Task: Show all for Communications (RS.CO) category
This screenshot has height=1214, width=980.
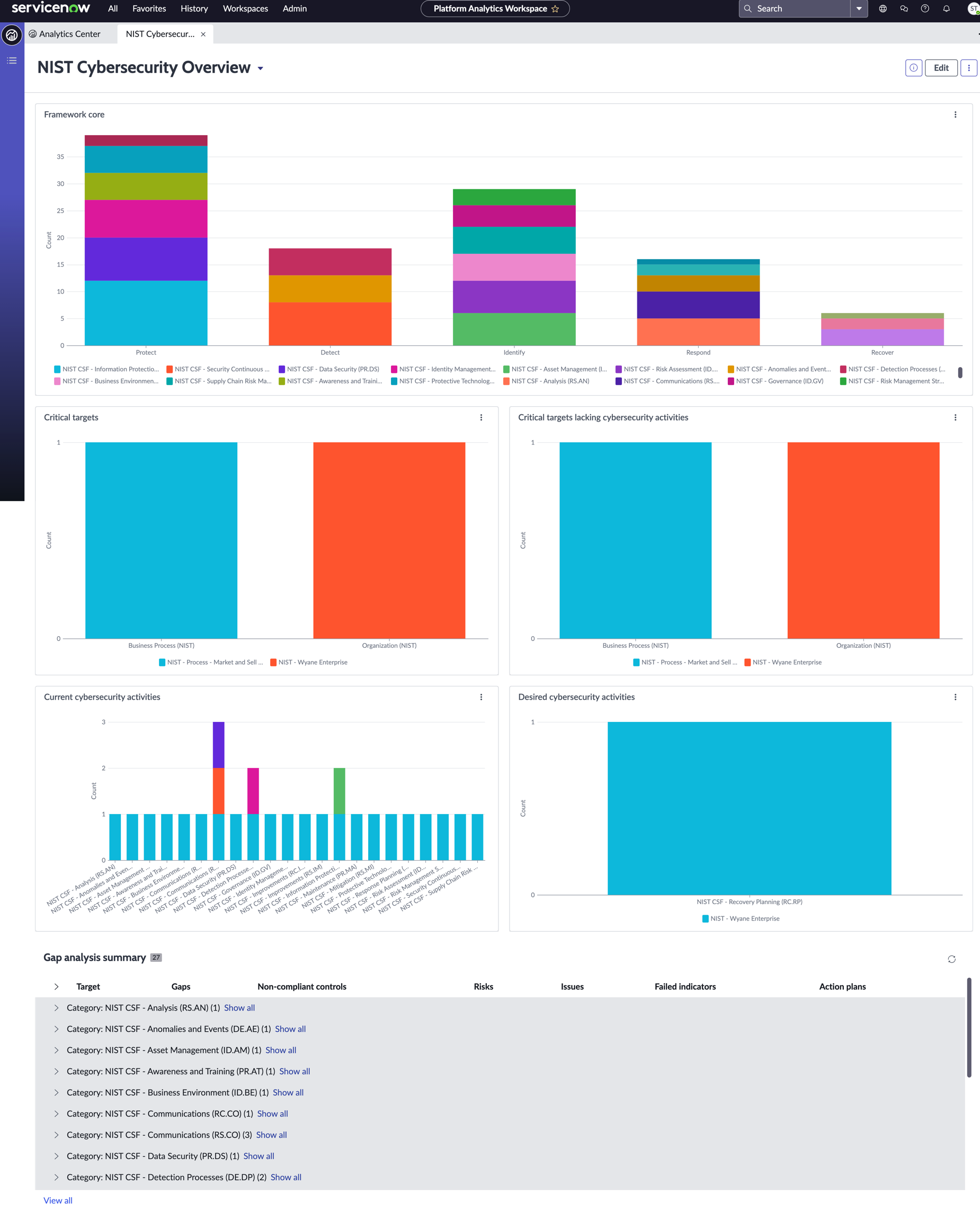Action: point(272,1135)
